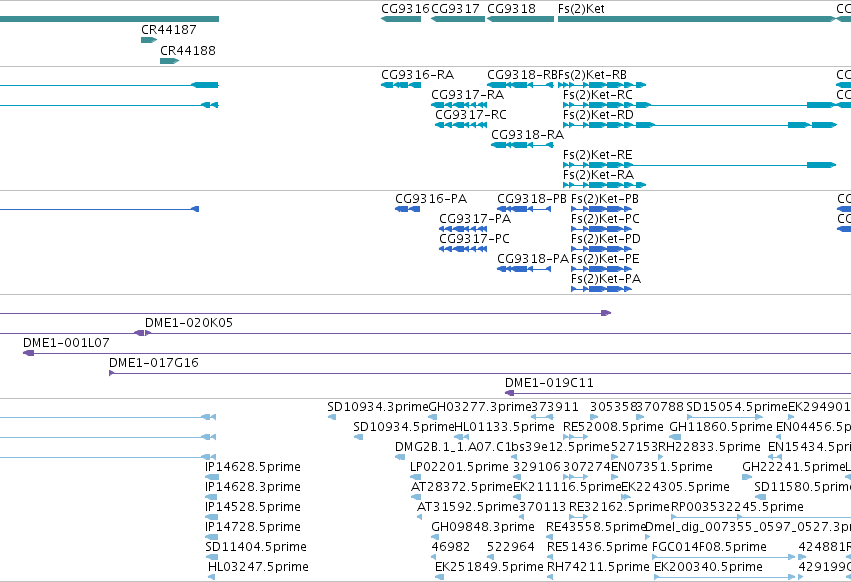Click BAC clone DME1-017G16
This screenshot has height=582, width=851.
point(480,373)
